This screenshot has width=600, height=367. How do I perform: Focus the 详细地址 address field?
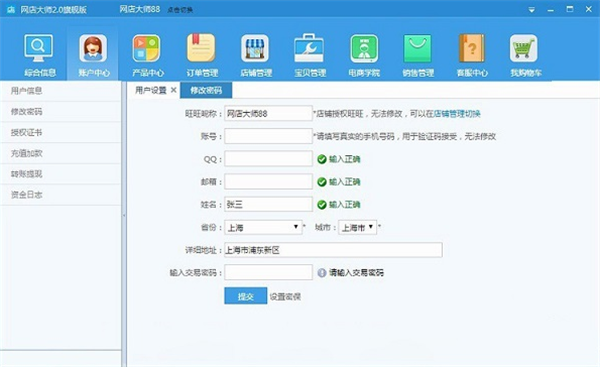pyautogui.click(x=333, y=250)
